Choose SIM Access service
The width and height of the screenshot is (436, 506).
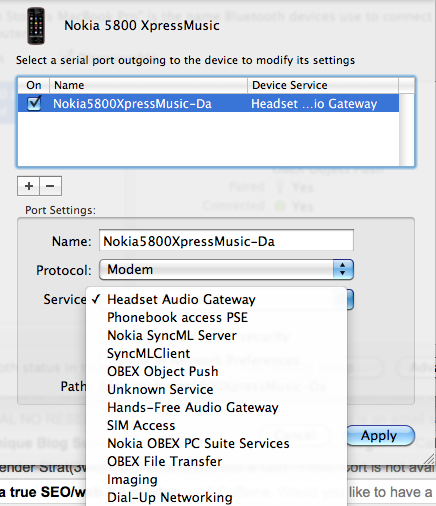pyautogui.click(x=216, y=425)
